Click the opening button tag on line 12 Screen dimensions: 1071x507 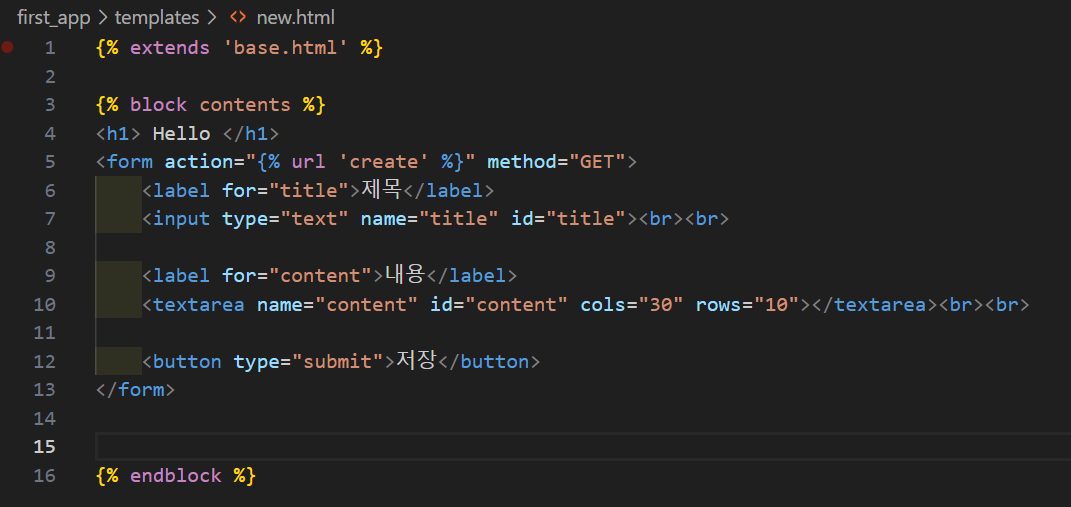tap(187, 361)
